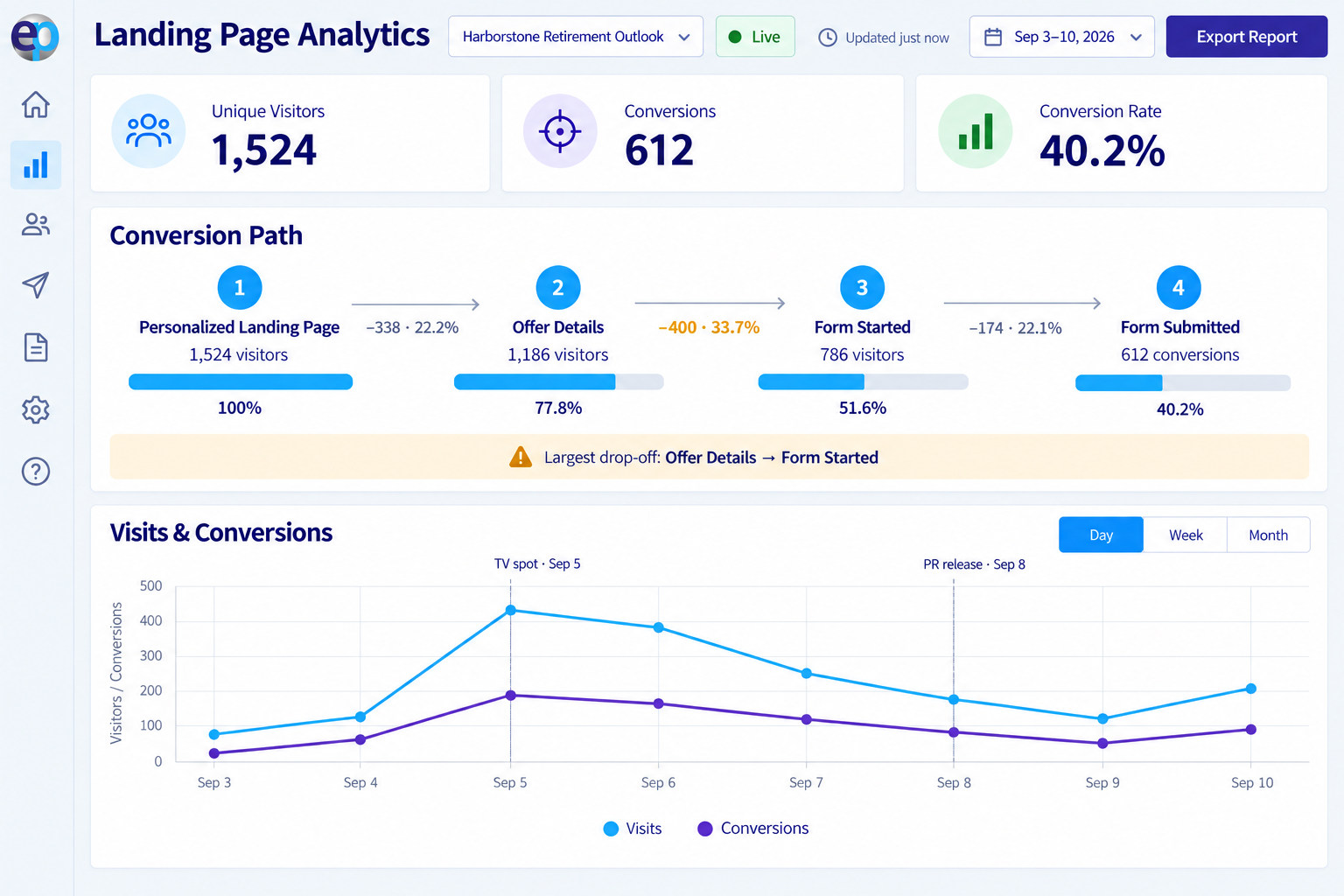Open Campaigns paper plane sidebar icon
Screen dimensions: 1344x896
[36, 284]
